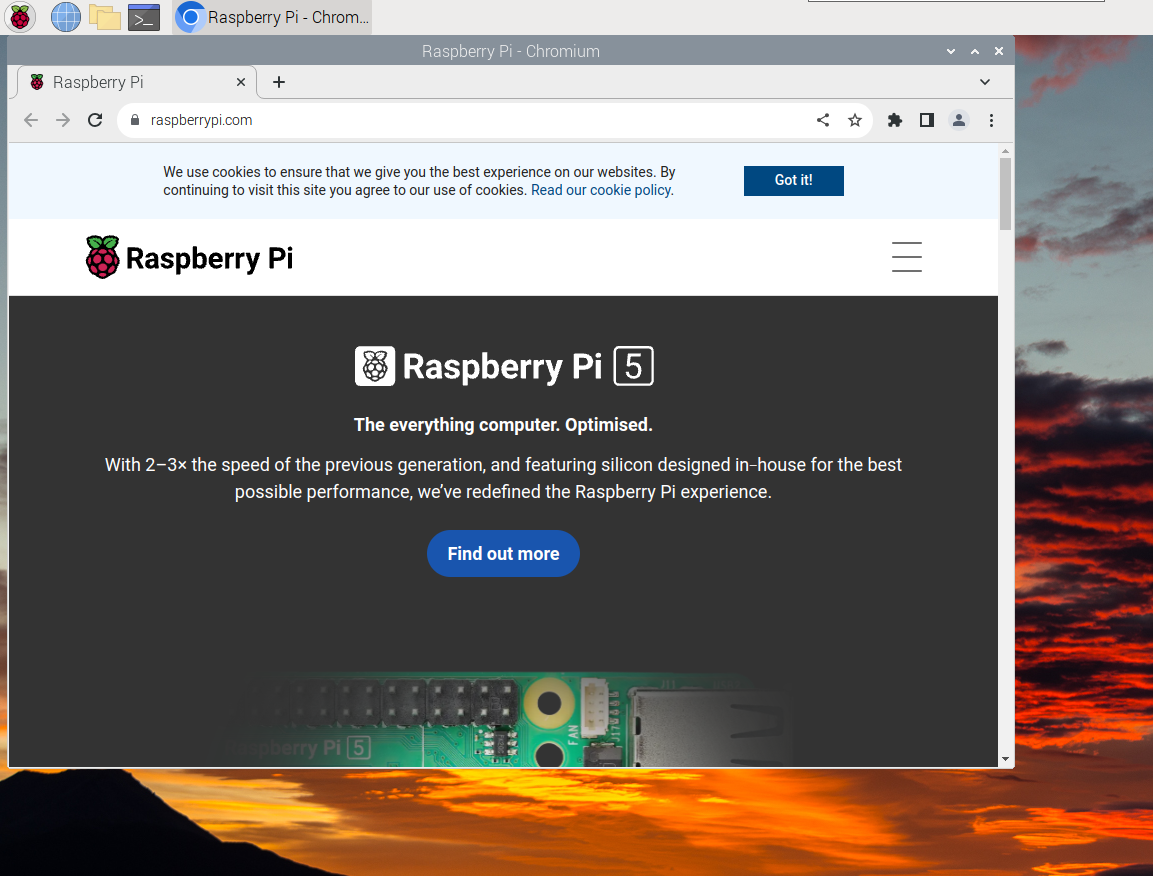Close the Raspberry Pi tab
Screen dimensions: 1153x876
240,82
